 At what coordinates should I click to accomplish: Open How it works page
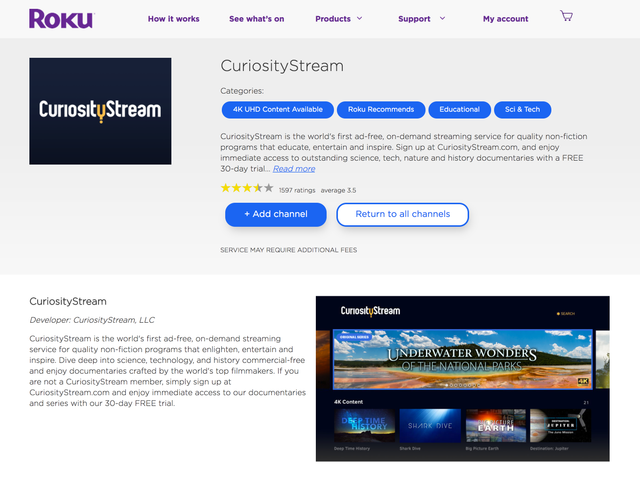pos(173,19)
